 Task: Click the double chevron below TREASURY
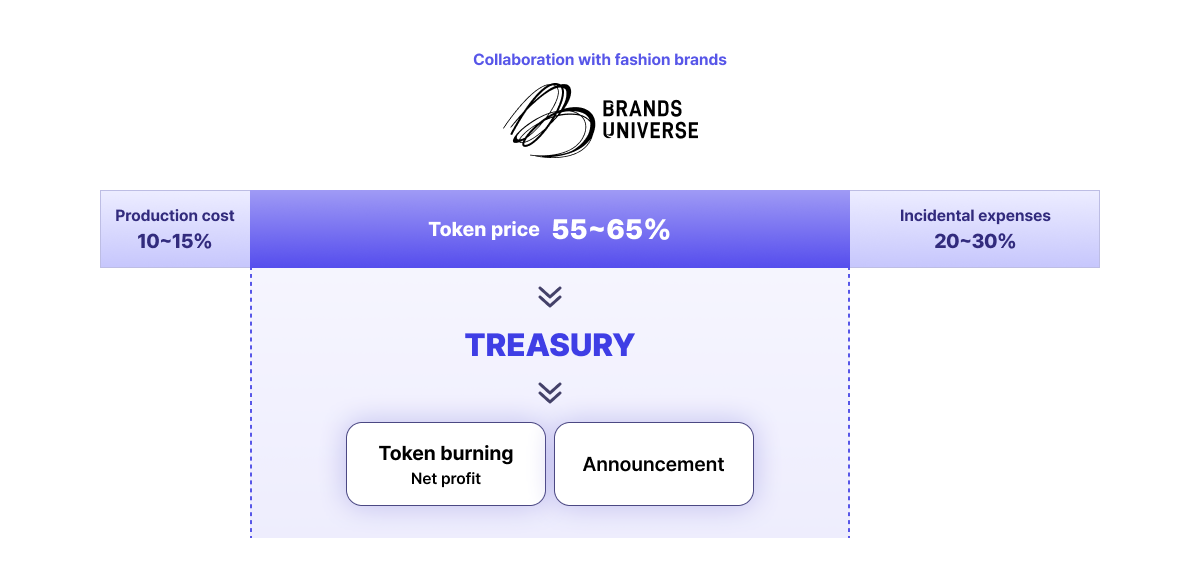pyautogui.click(x=549, y=392)
